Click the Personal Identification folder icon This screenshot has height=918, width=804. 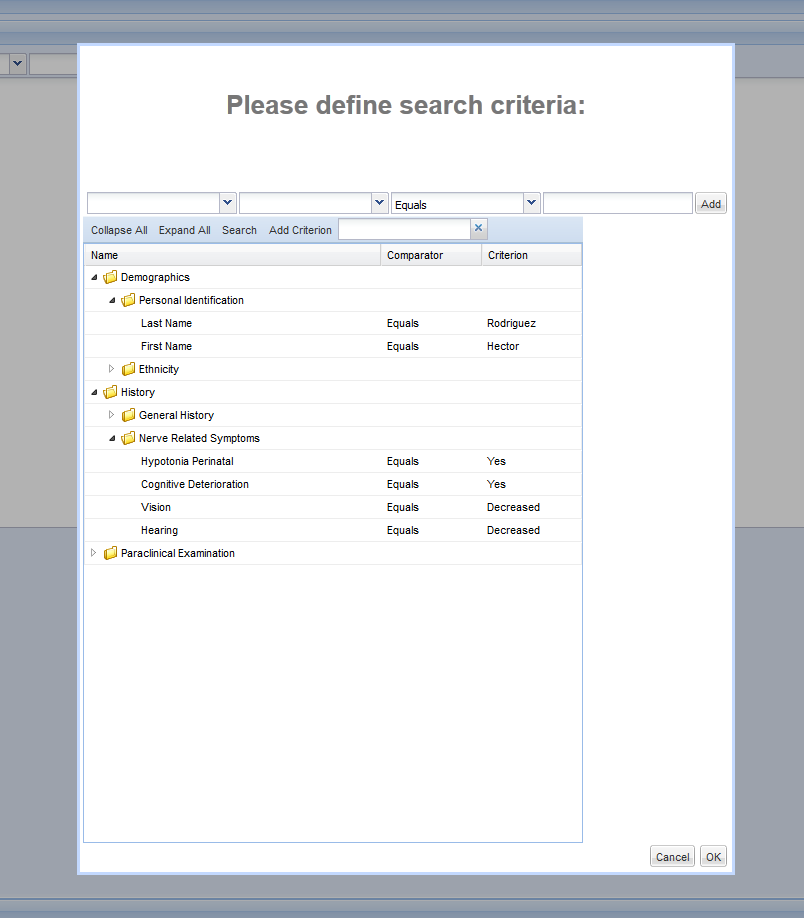[x=128, y=300]
